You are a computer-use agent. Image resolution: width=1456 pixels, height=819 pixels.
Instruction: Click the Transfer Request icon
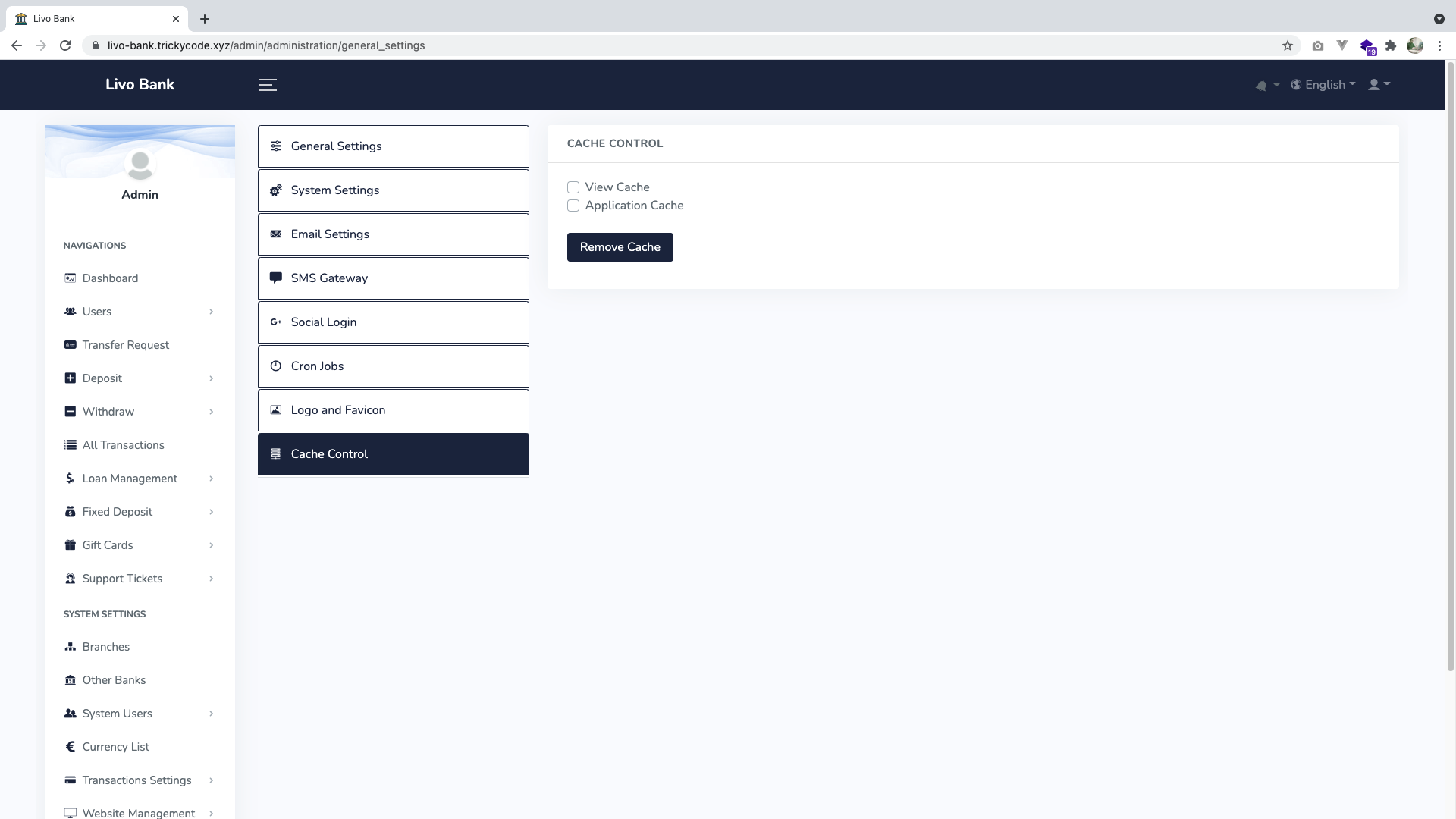71,345
